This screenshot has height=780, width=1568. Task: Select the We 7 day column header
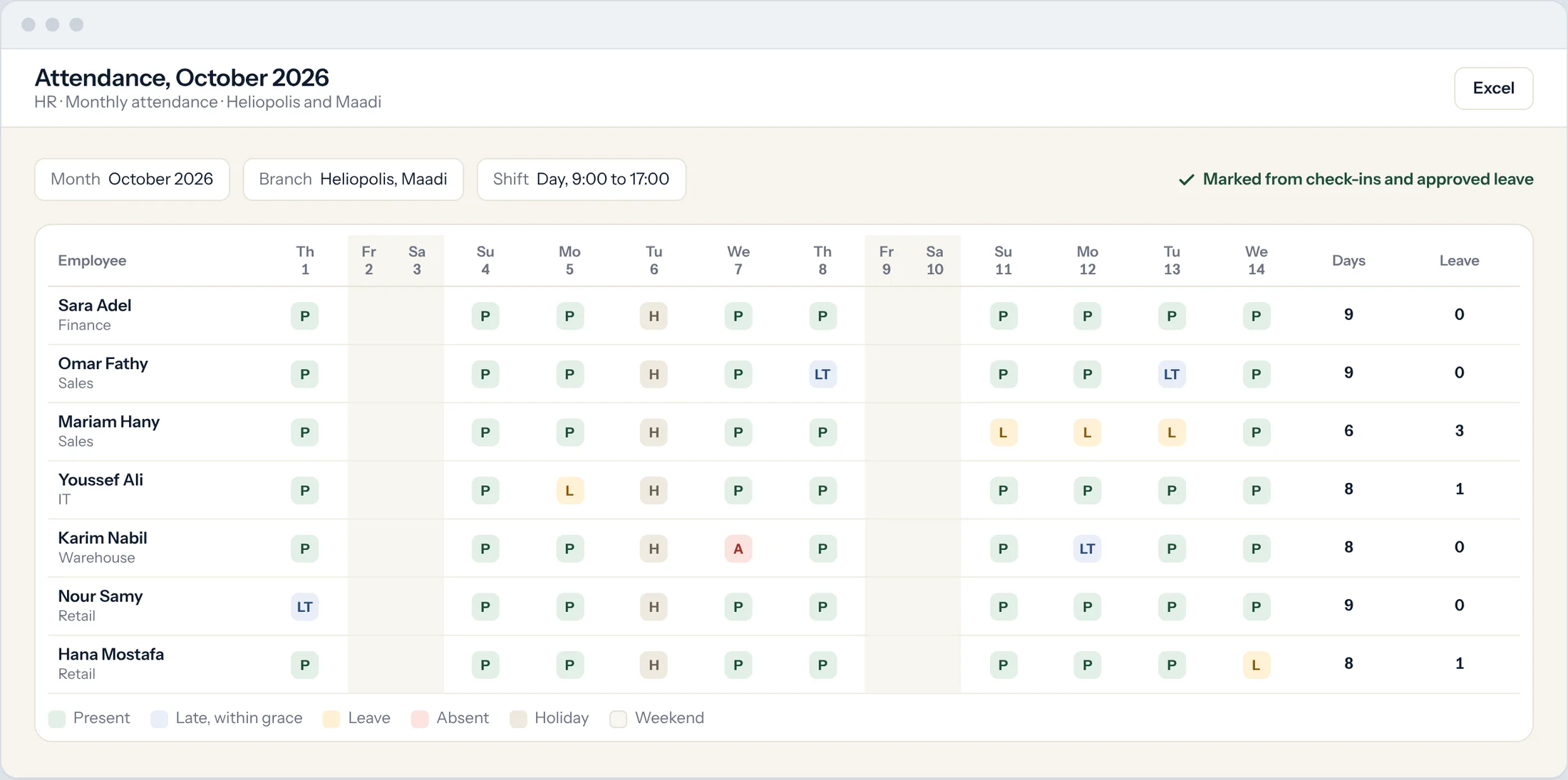pos(738,261)
